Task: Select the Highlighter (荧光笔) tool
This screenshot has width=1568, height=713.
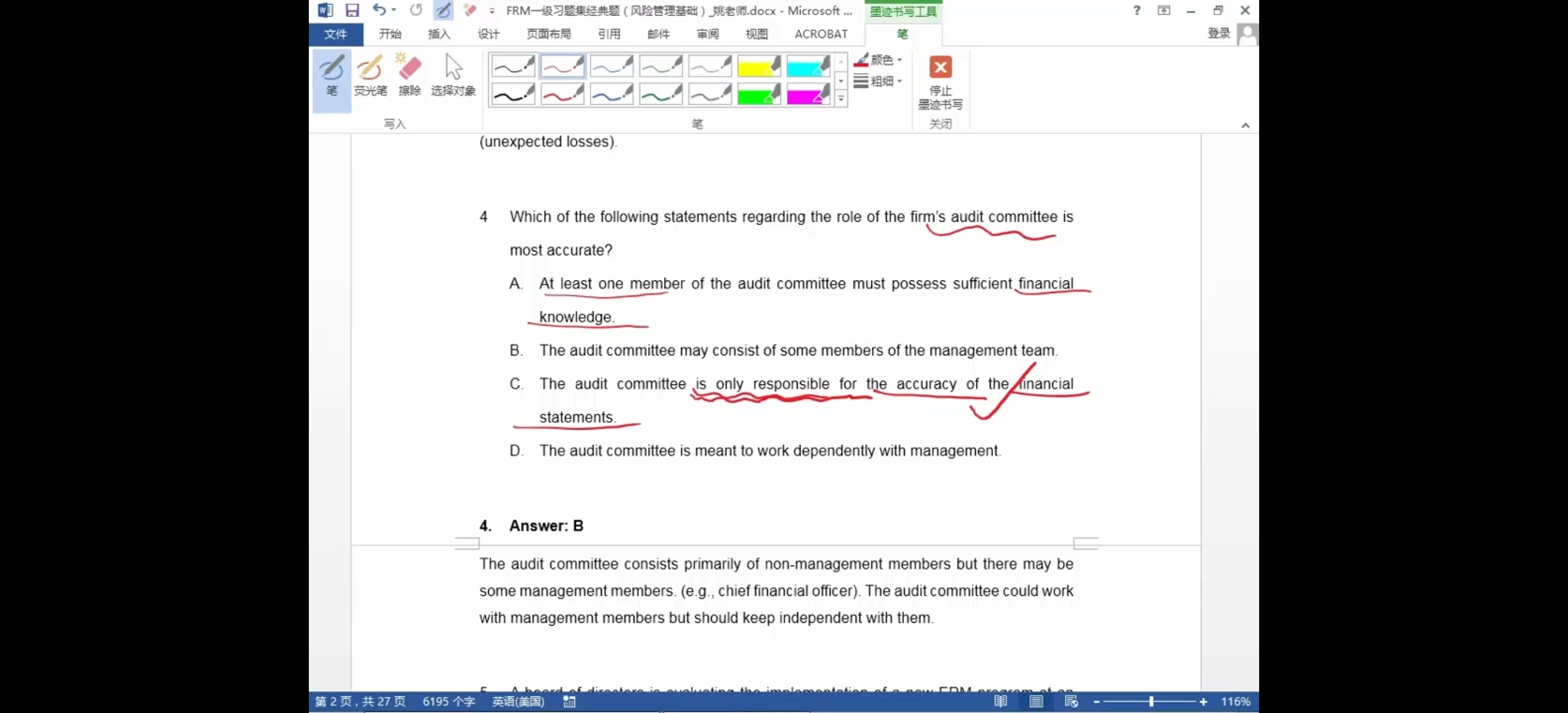Action: tap(370, 75)
